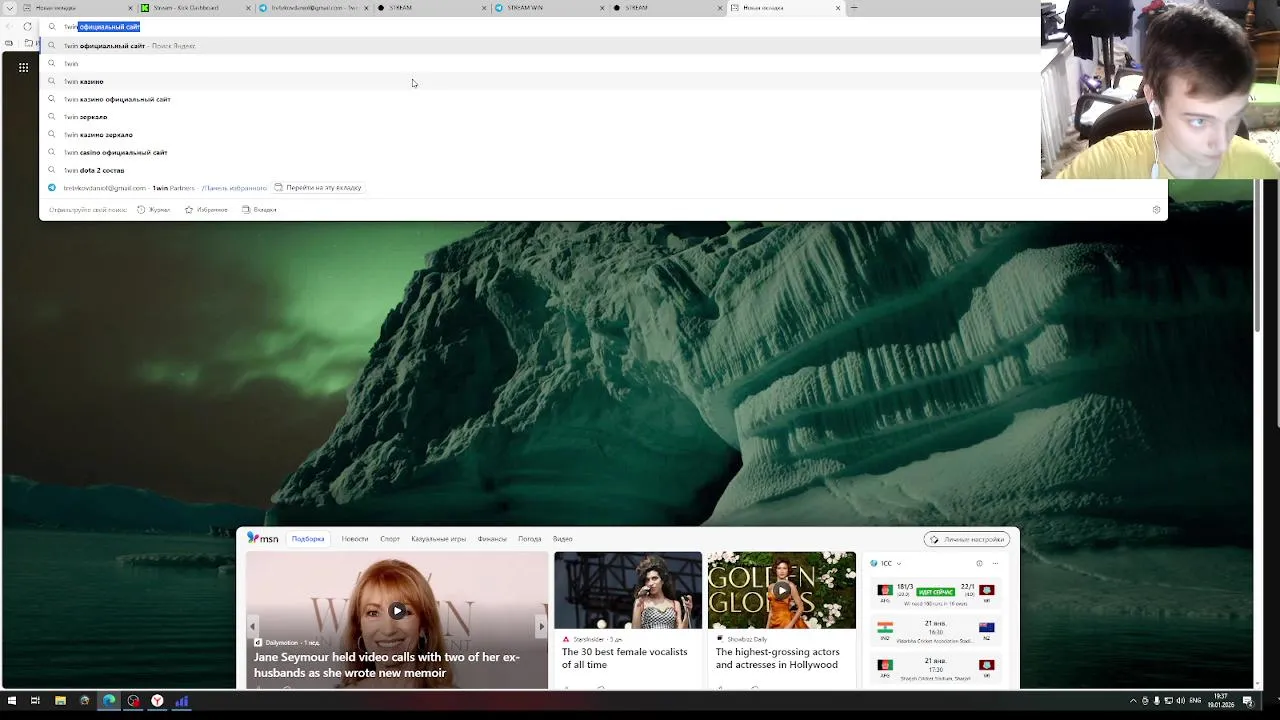This screenshot has width=1280, height=720.
Task: Open the 21 янв. 16:30 cricket match
Action: click(936, 631)
